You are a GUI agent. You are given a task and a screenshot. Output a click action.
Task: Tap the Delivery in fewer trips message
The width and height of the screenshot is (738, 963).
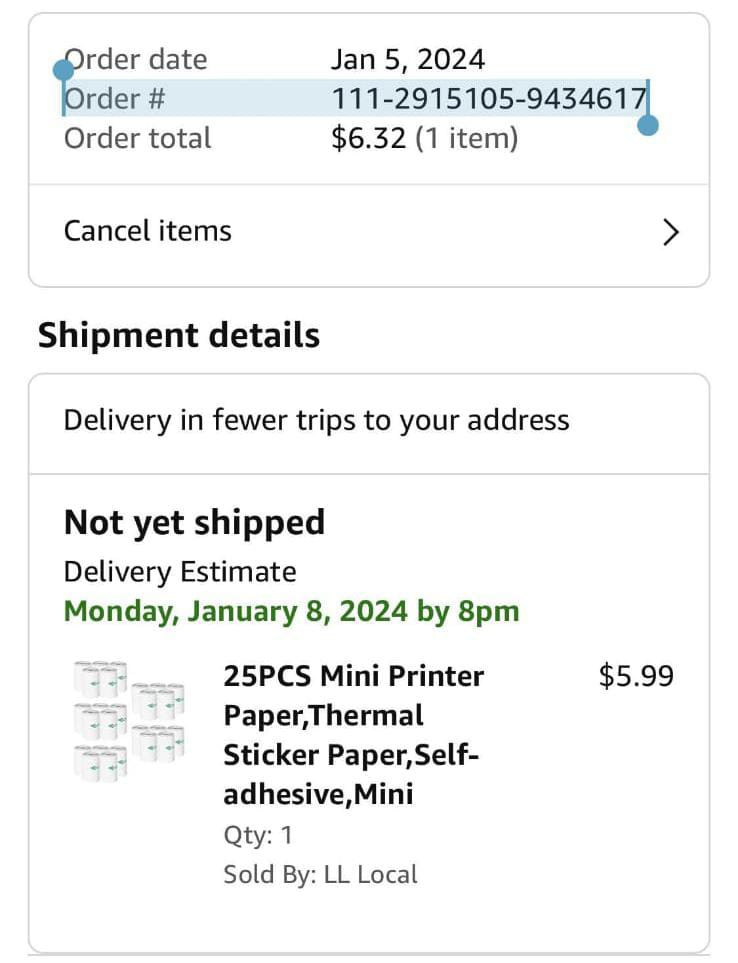tap(317, 421)
